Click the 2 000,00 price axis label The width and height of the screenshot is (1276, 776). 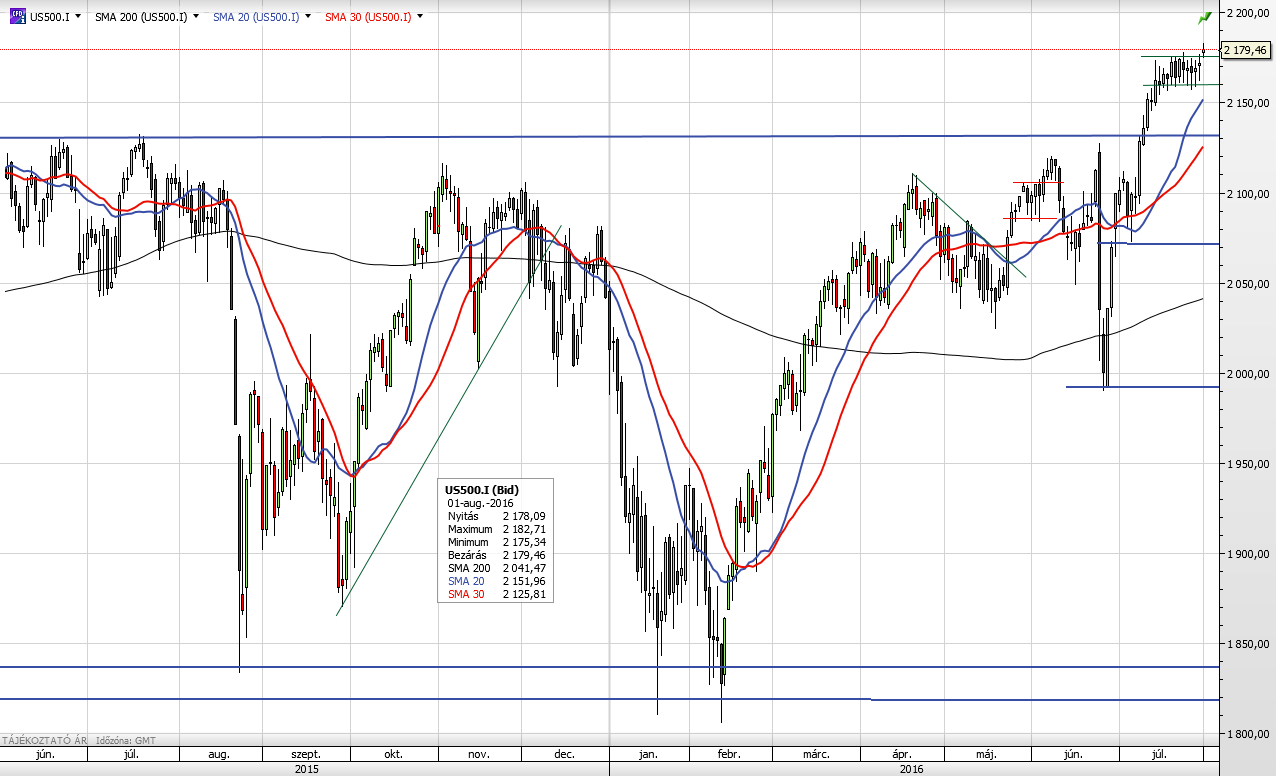click(x=1246, y=373)
